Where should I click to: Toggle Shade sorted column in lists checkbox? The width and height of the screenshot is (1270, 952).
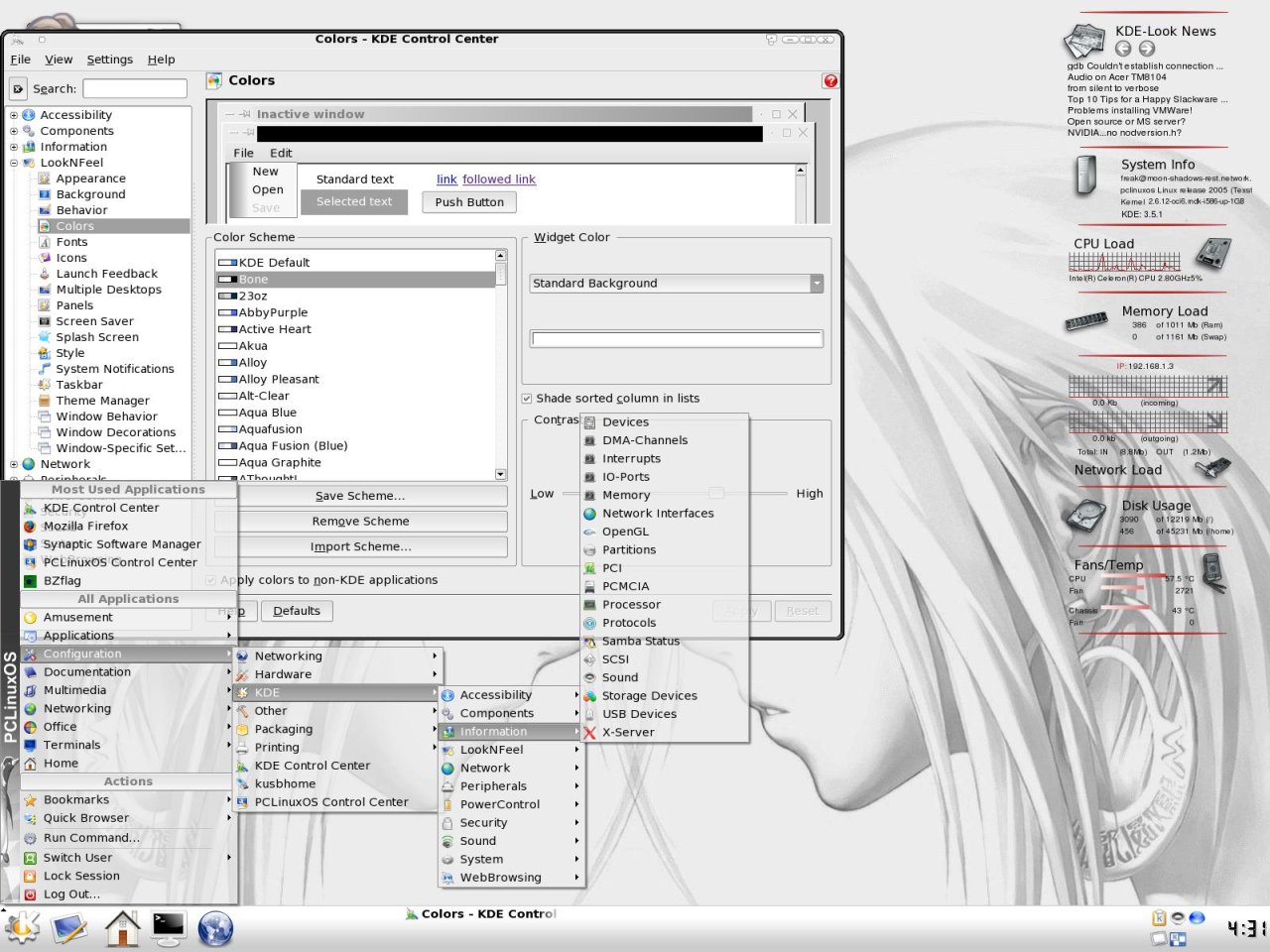(x=527, y=399)
